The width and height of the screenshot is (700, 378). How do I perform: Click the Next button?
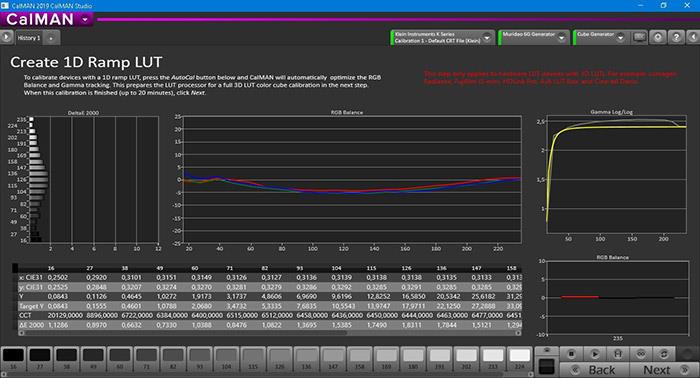[x=664, y=370]
